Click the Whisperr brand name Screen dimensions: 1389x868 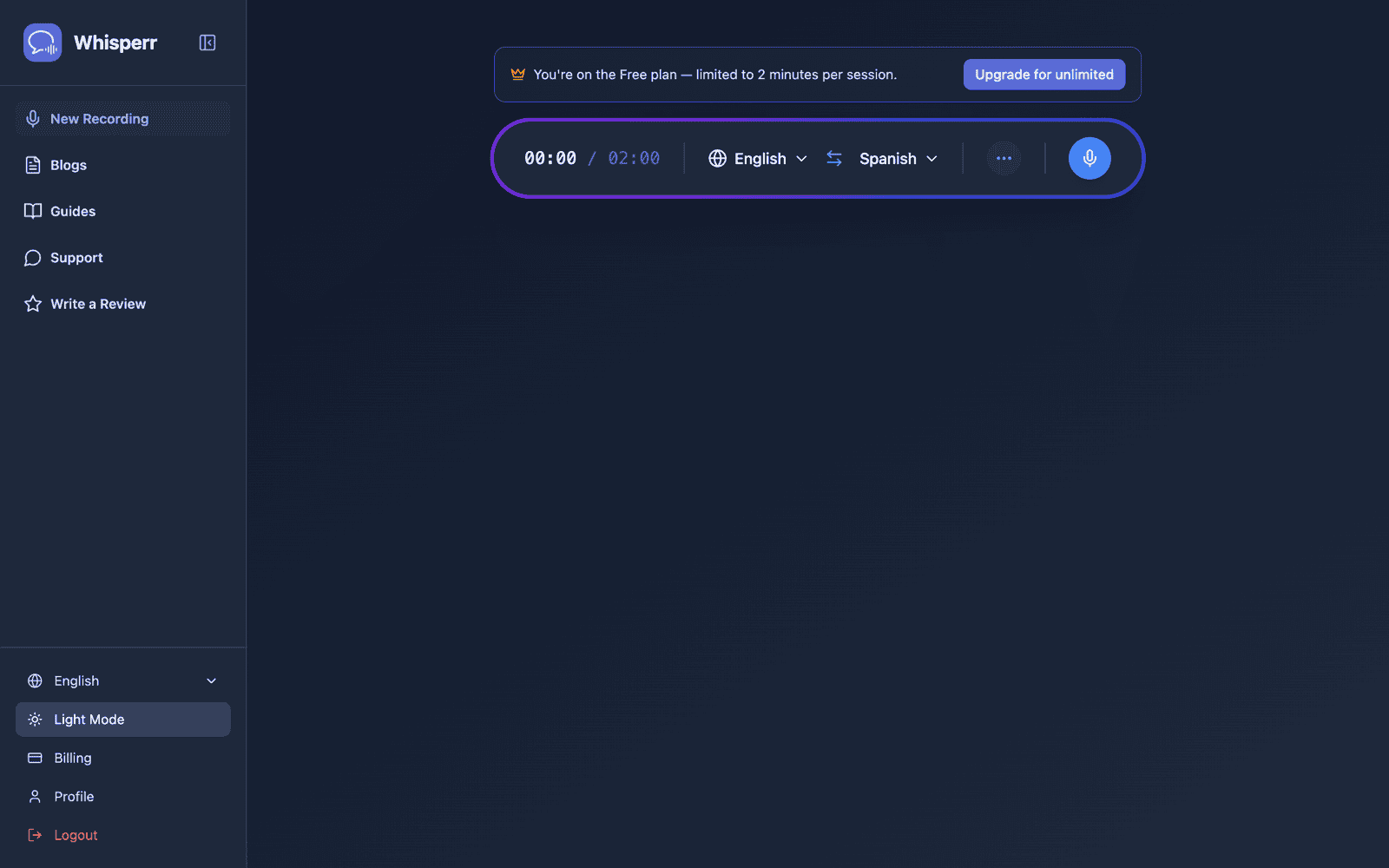[115, 43]
